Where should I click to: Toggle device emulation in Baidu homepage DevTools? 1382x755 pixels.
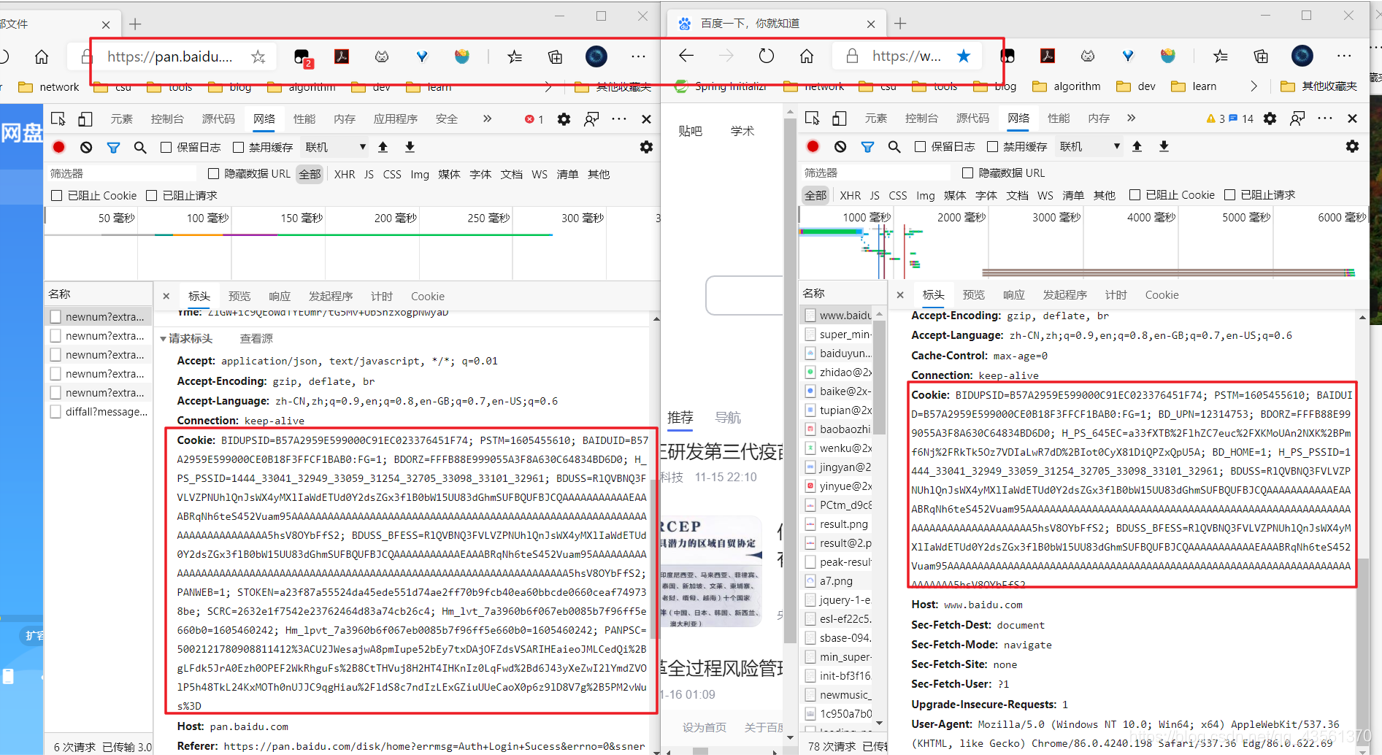[839, 118]
